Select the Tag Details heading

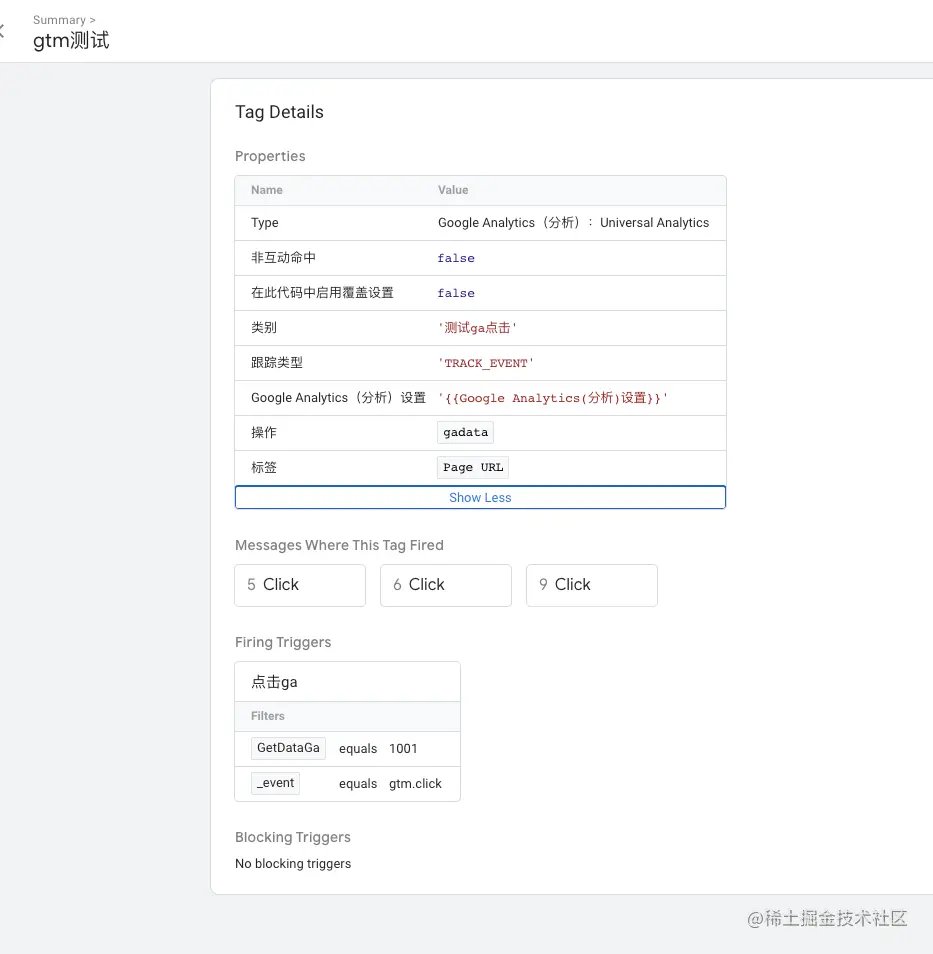pos(279,112)
